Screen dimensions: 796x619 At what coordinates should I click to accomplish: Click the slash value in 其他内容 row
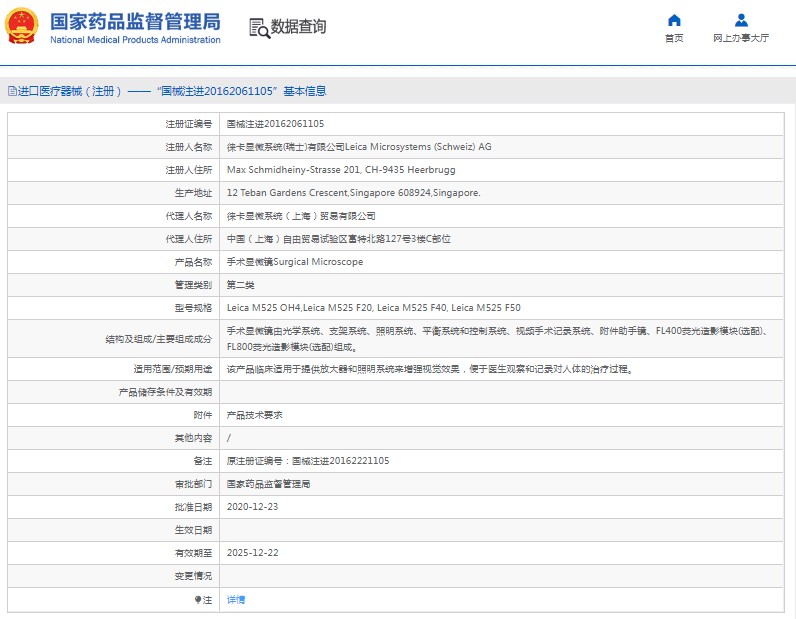tap(228, 438)
